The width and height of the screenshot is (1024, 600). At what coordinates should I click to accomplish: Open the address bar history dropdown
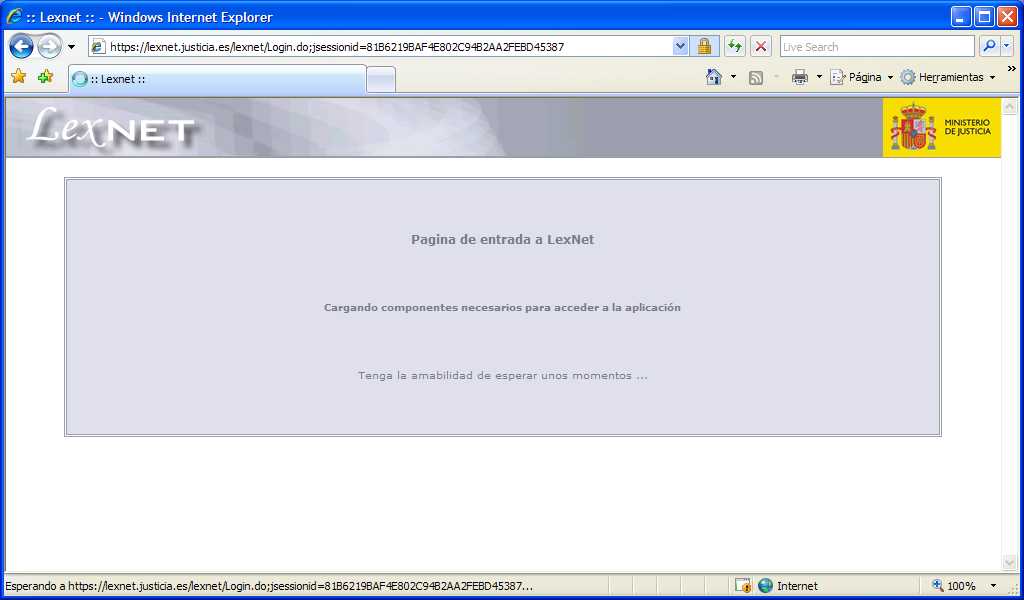pos(681,46)
